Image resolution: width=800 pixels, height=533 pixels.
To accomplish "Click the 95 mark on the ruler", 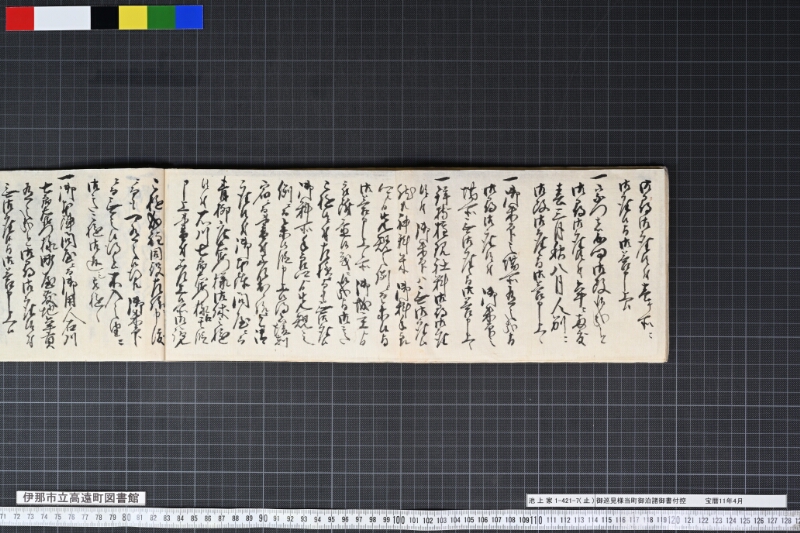I will click(331, 519).
